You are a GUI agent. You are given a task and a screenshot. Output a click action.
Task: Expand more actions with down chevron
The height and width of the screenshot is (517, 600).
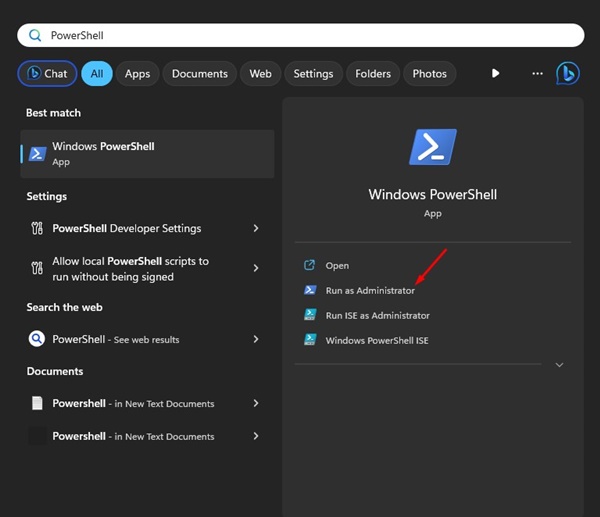(559, 365)
